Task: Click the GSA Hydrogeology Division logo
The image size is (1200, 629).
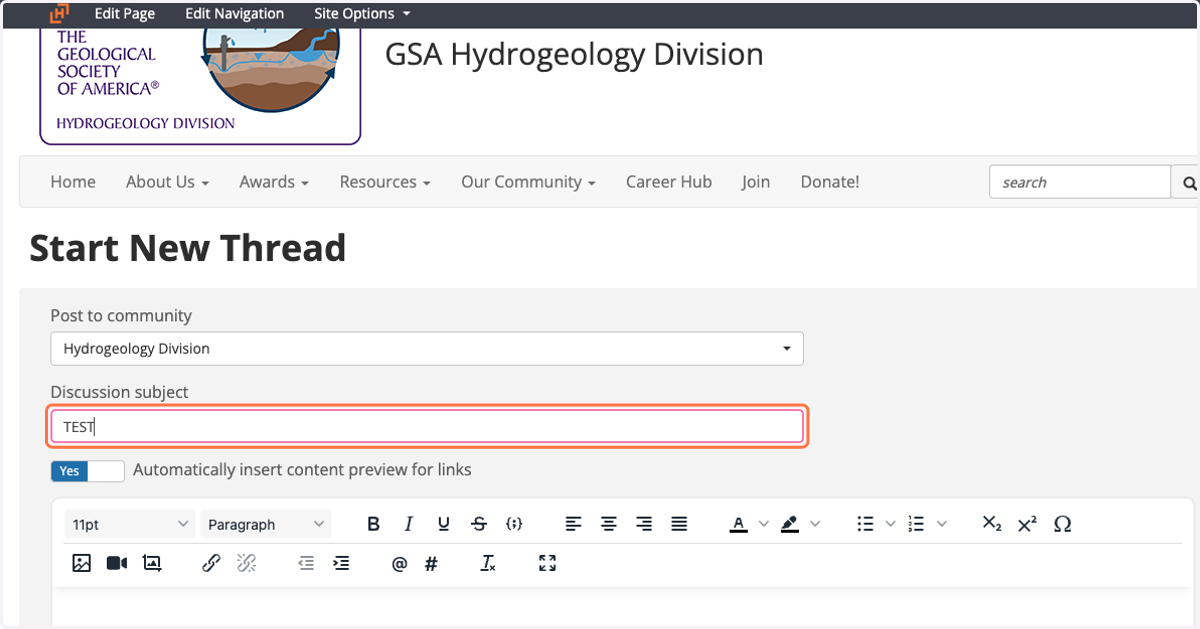Action: click(x=200, y=85)
